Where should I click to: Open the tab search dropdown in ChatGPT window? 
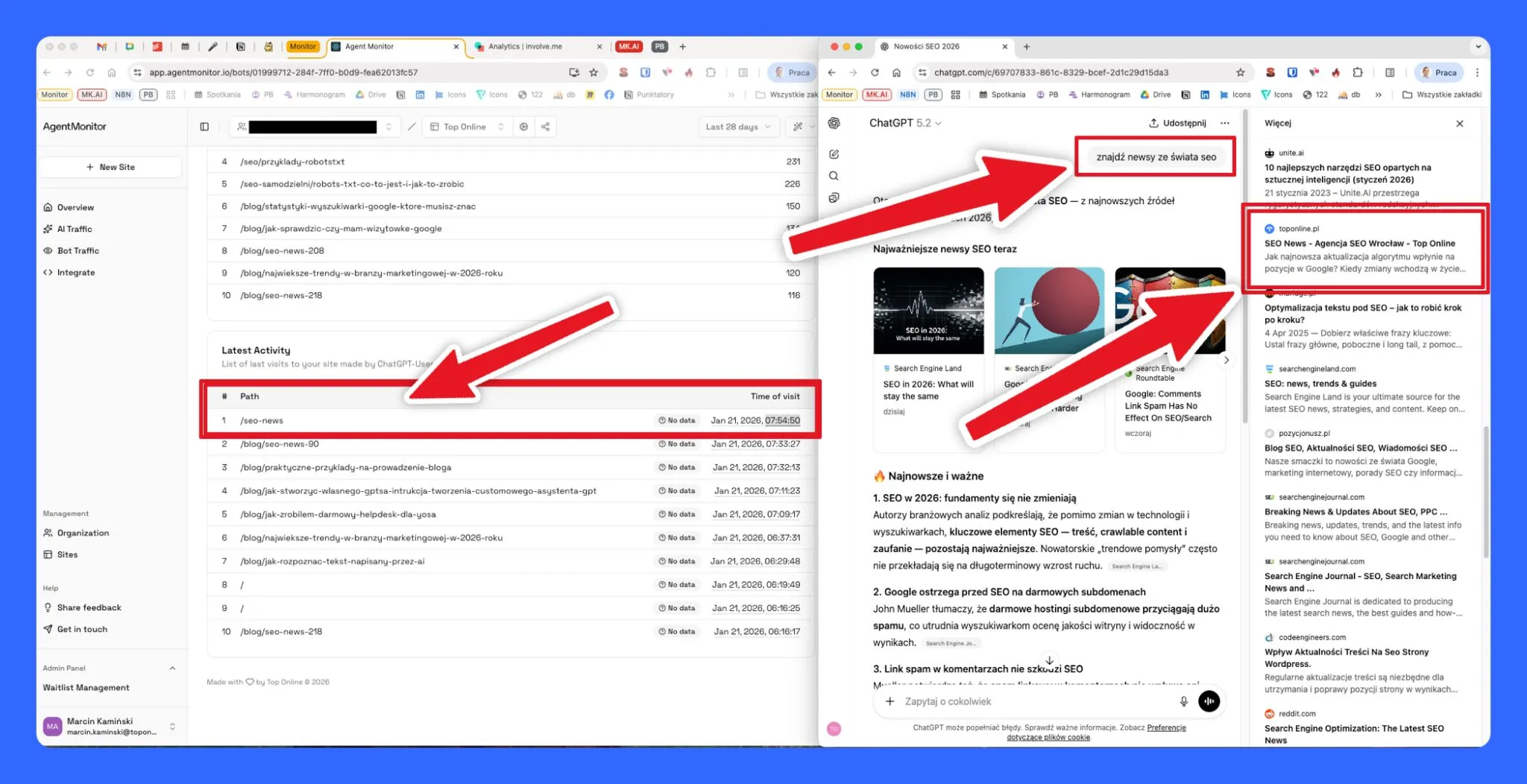pyautogui.click(x=1478, y=46)
